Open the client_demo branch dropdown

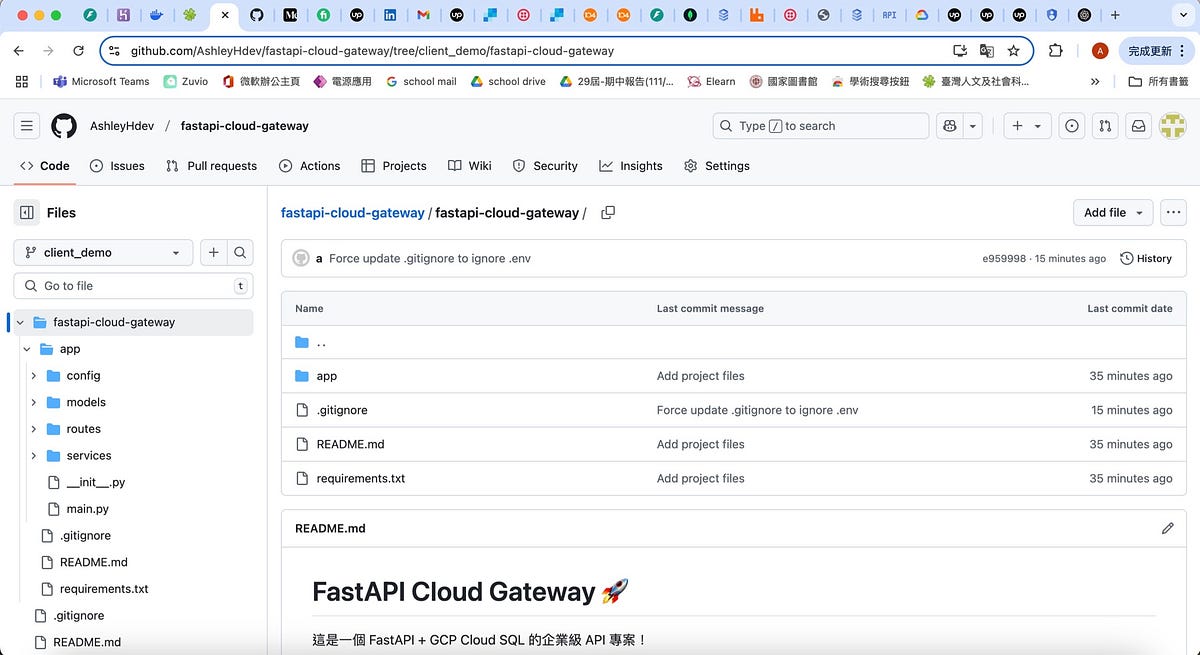point(103,253)
